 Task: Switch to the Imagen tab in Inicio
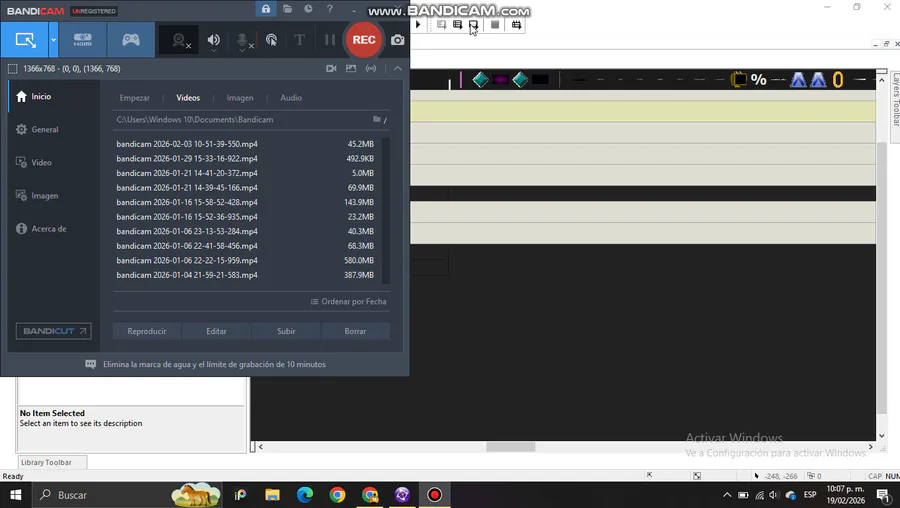pyautogui.click(x=240, y=98)
